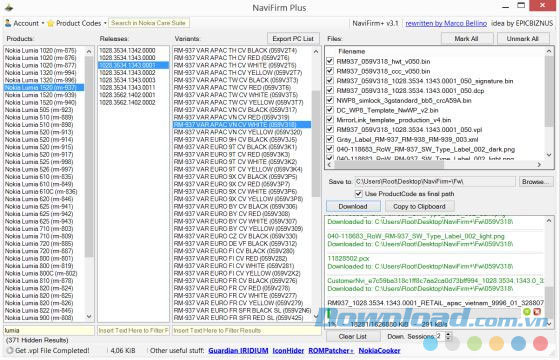
Task: Click the Search in Nokia Care Suite field
Action: (149, 23)
